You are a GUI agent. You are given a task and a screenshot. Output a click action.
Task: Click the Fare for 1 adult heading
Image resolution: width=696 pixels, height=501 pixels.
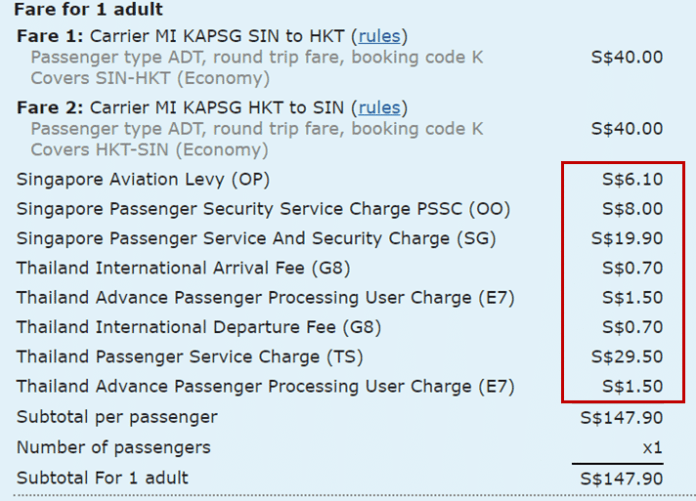pos(88,9)
